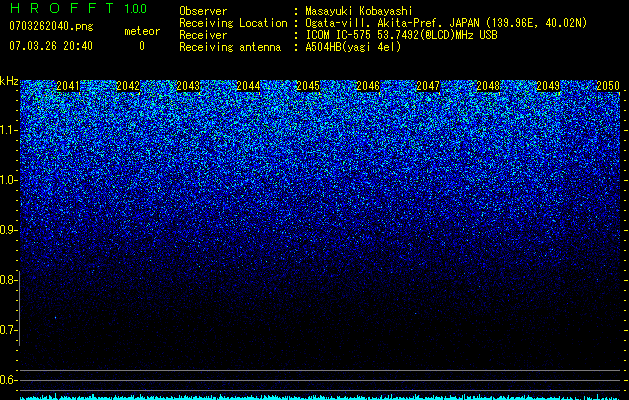Image resolution: width=629 pixels, height=400 pixels.
Task: Click the 0.7 kHz axis label
Action: 9,330
